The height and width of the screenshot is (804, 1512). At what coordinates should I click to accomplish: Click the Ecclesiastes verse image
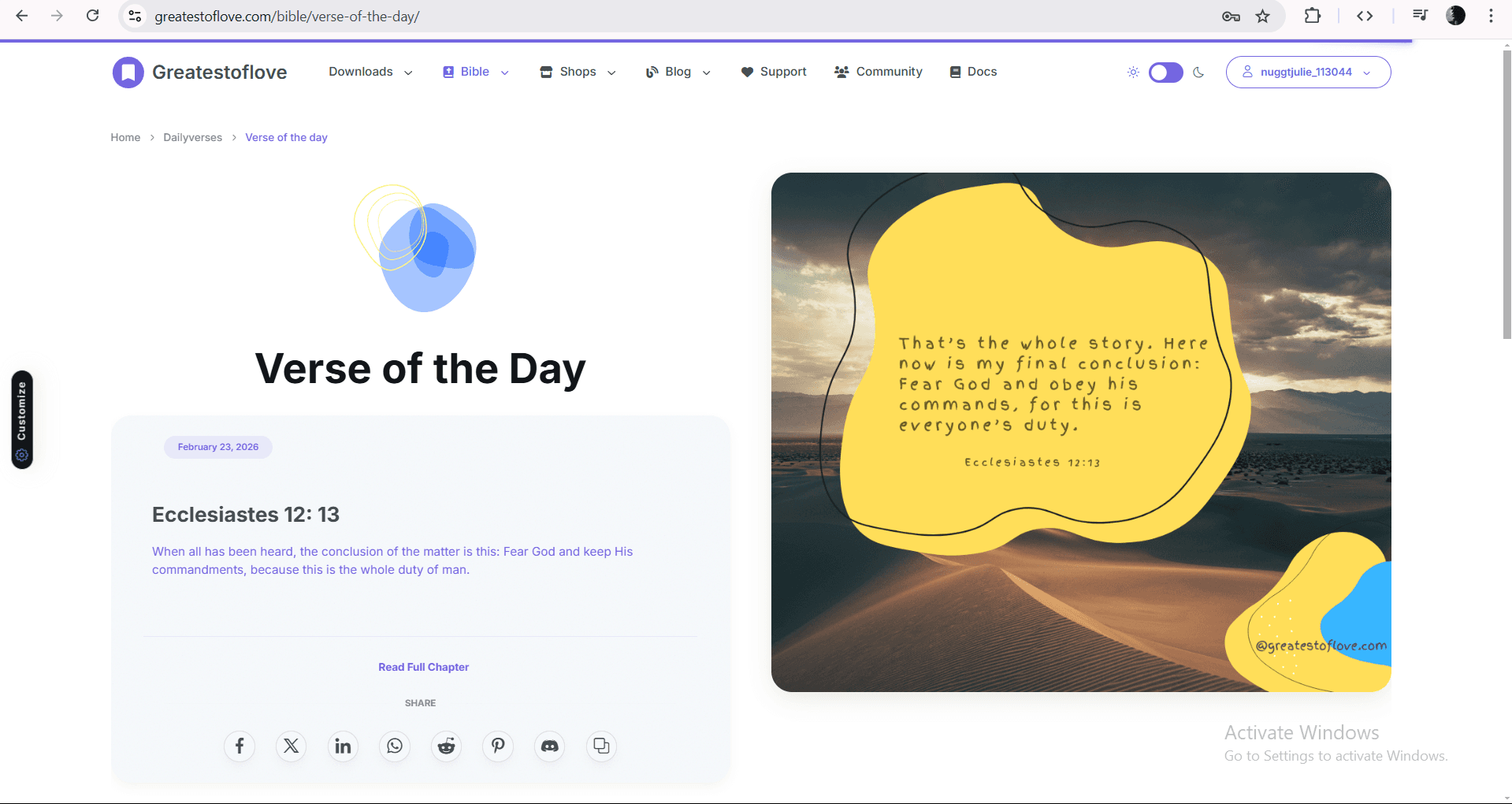click(x=1080, y=432)
